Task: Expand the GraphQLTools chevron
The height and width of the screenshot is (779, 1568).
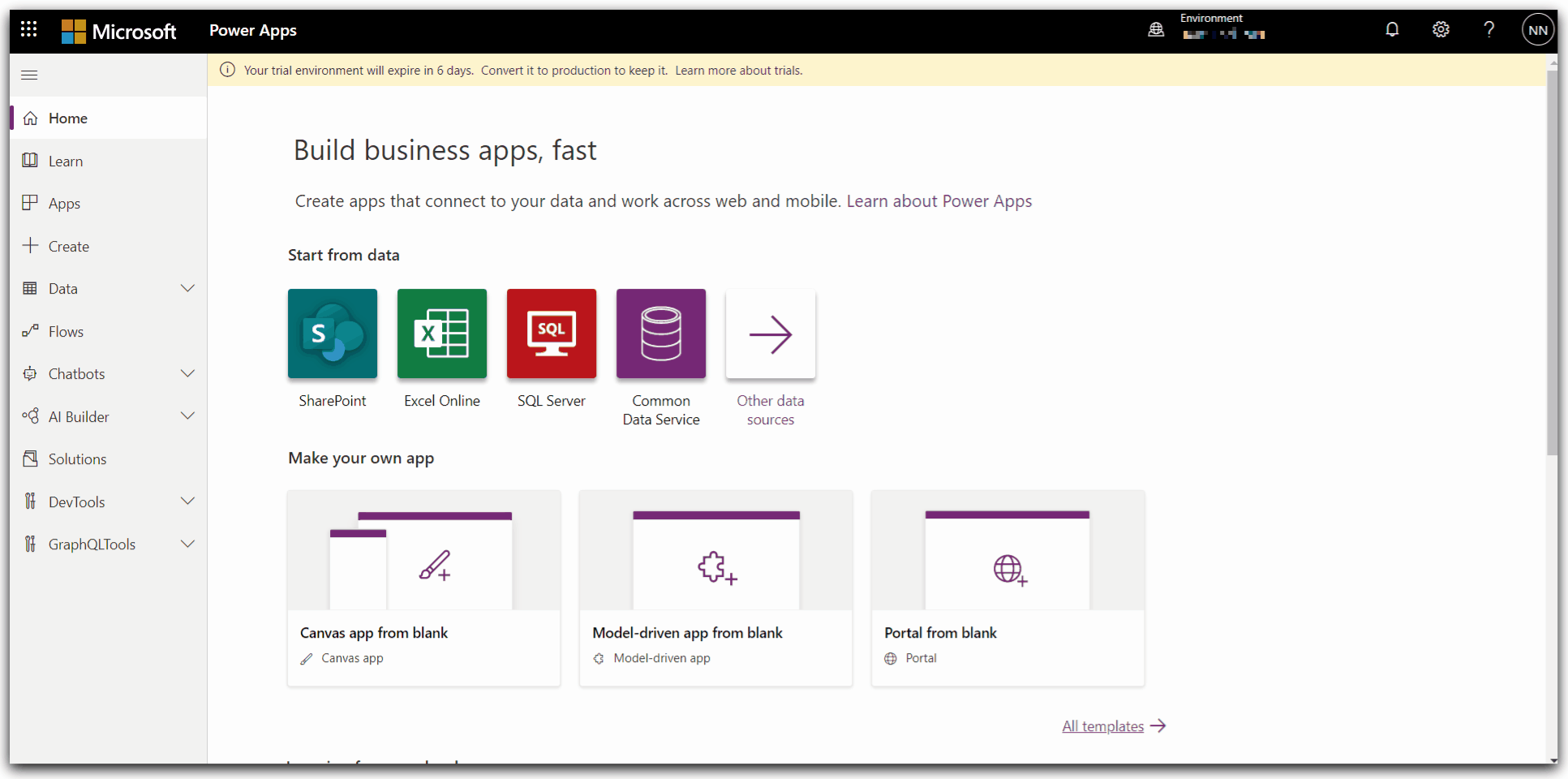Action: pyautogui.click(x=187, y=544)
